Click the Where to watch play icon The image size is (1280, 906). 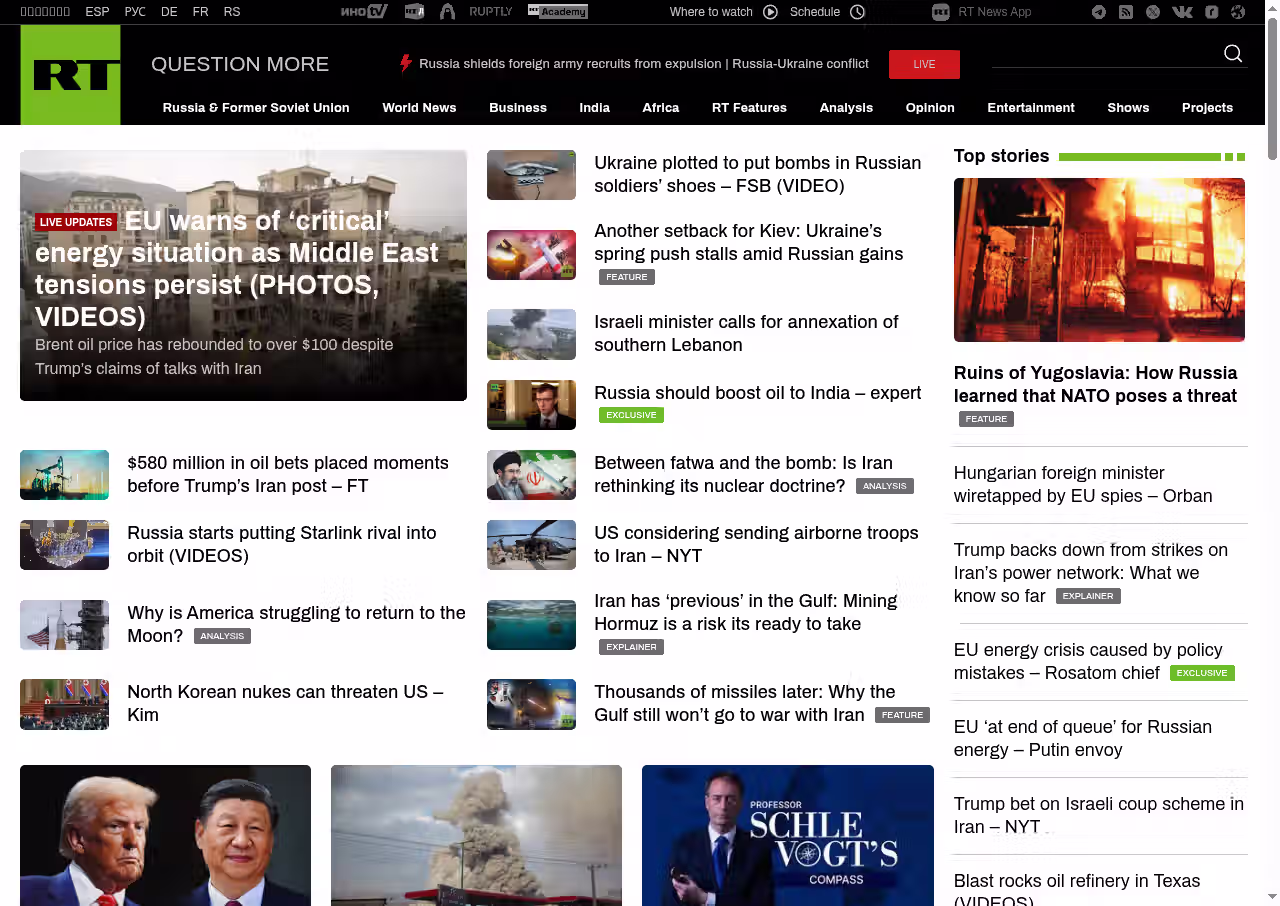770,12
